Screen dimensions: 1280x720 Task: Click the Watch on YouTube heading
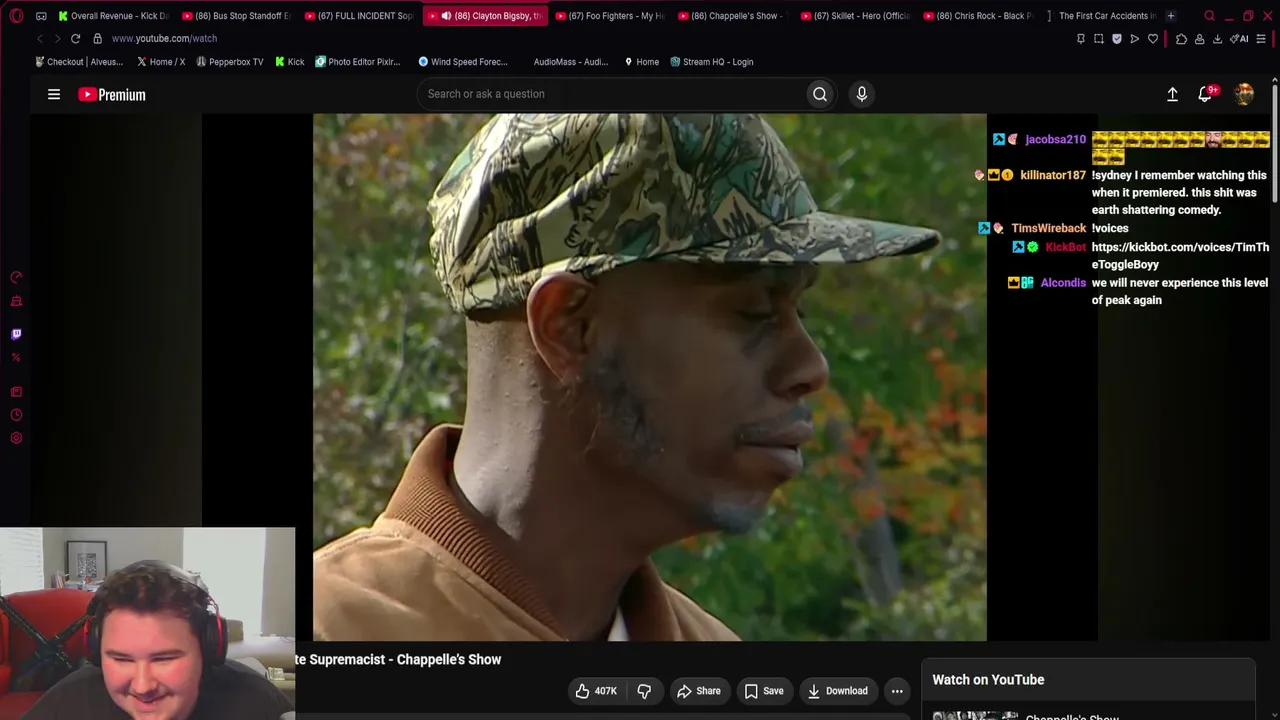pos(988,680)
